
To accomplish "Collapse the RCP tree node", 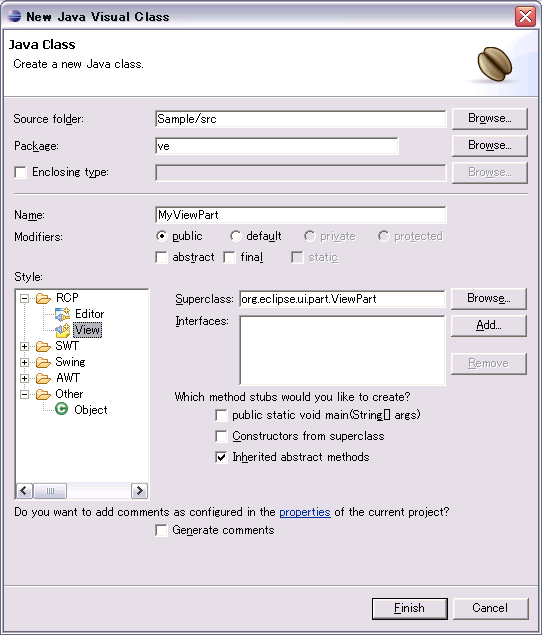I will [24, 298].
